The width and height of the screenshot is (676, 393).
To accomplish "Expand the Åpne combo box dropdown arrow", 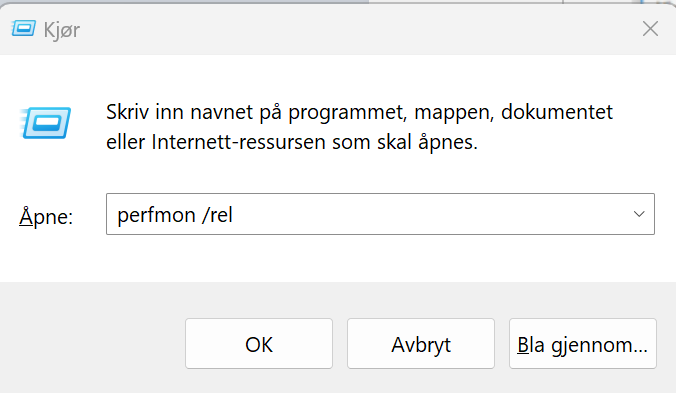I will click(x=639, y=214).
